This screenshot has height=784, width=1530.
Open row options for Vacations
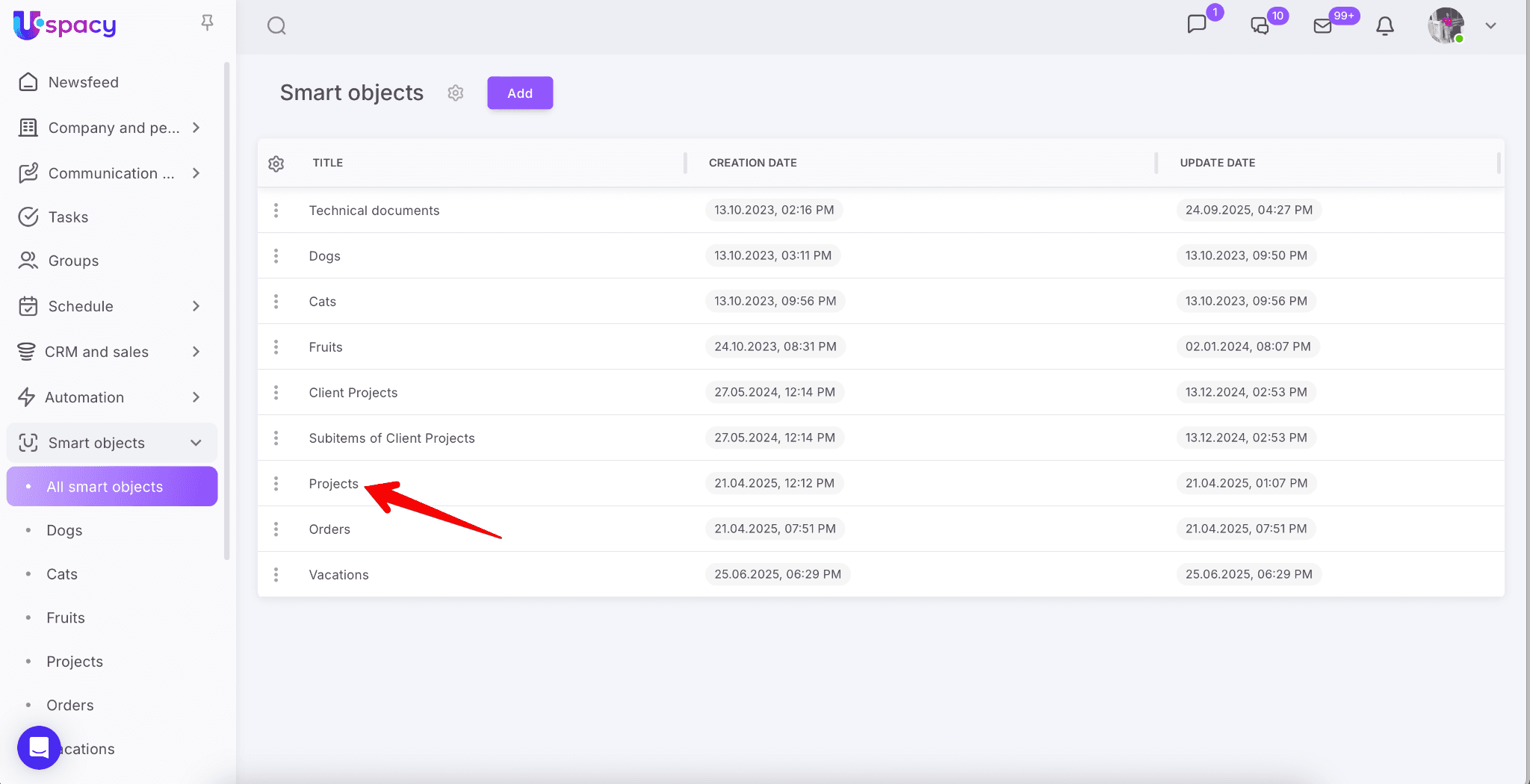(276, 574)
